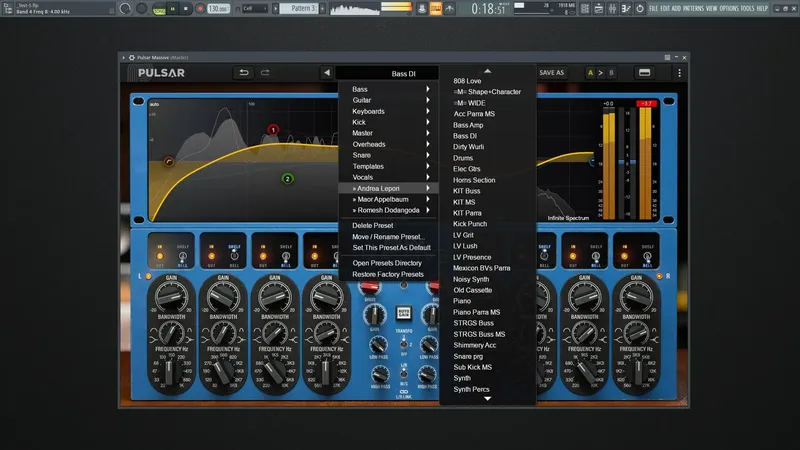Load the Old Cassette preset
This screenshot has width=800, height=450.
(472, 290)
